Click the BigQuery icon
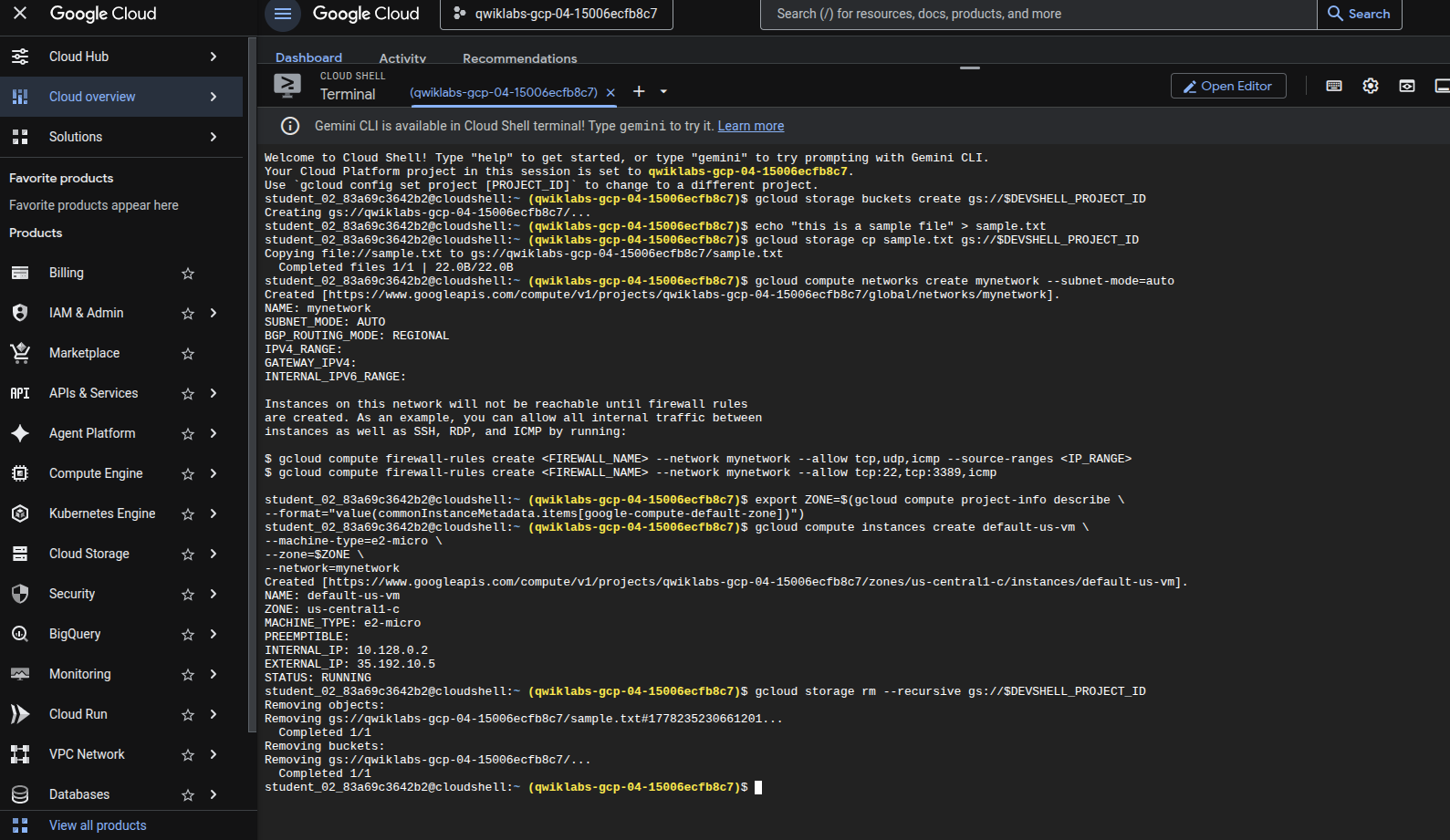 tap(20, 634)
